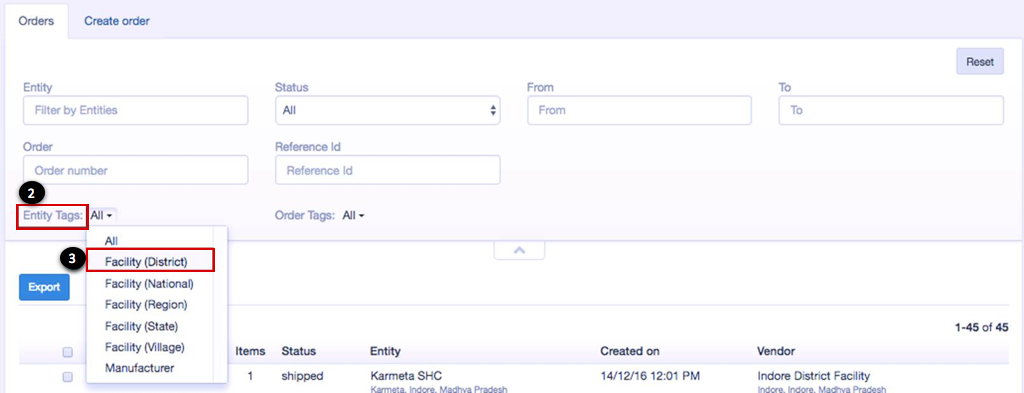
Task: Click the From date input field
Action: coord(639,110)
